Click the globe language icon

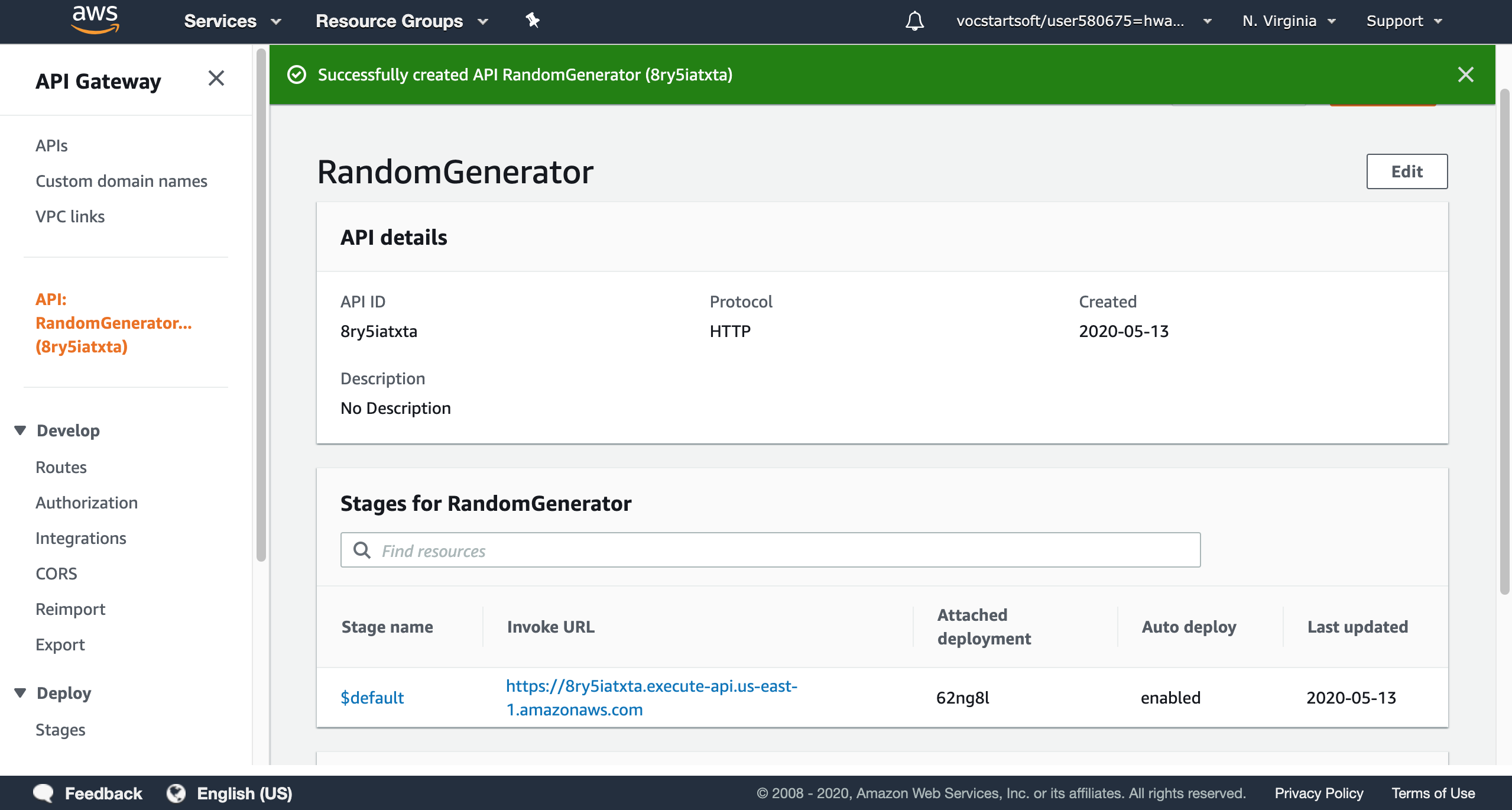[x=176, y=793]
